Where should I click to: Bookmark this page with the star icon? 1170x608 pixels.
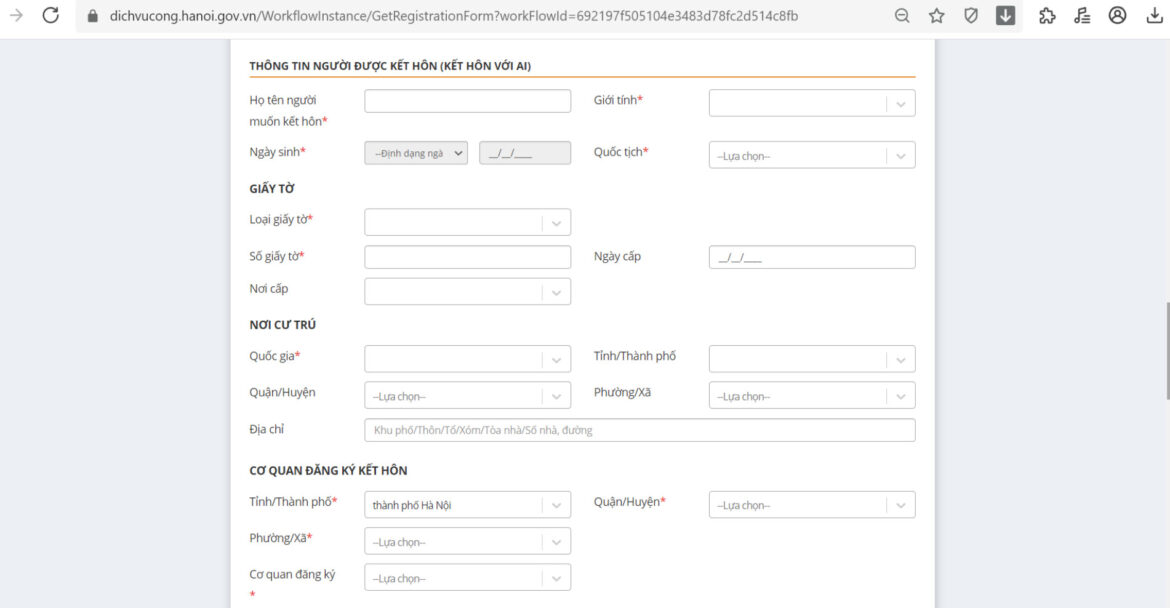936,15
